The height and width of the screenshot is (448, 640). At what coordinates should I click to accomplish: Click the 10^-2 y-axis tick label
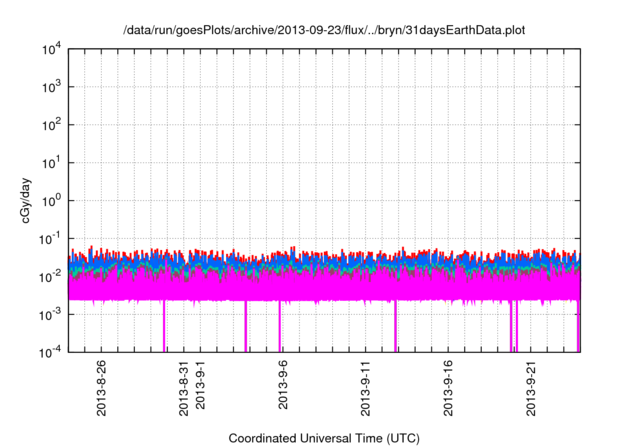(x=51, y=276)
